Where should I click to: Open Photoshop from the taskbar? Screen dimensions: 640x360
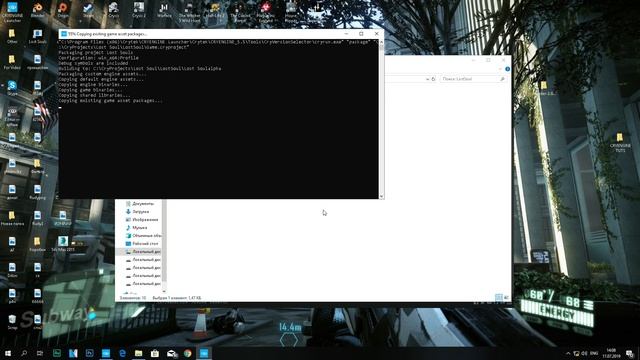[89, 353]
